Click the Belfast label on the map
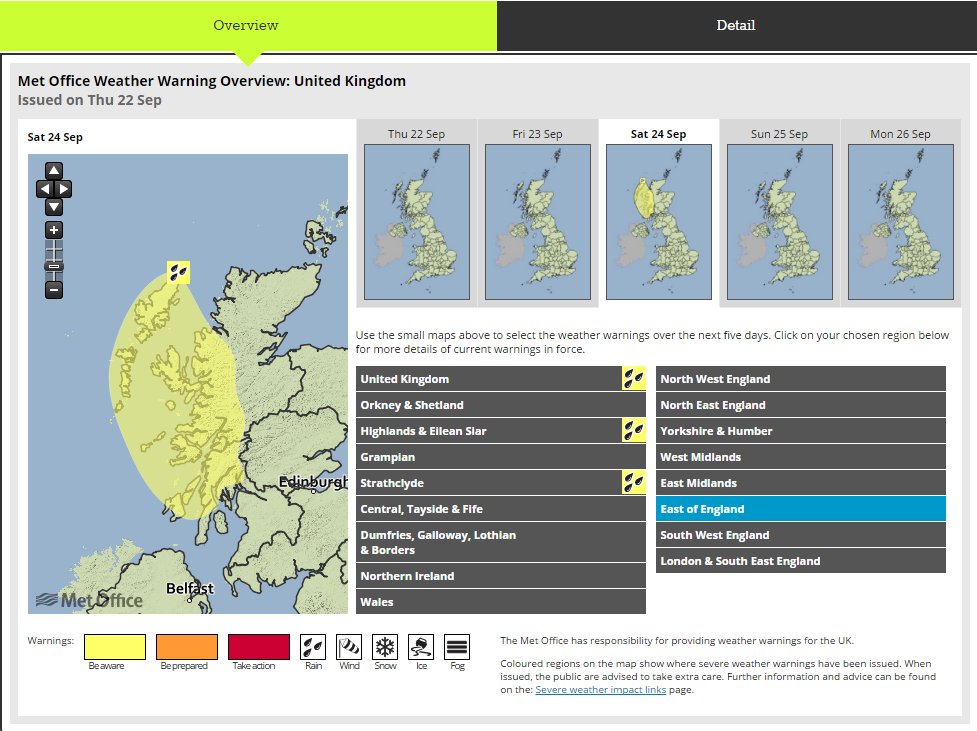This screenshot has height=731, width=977. pos(189,588)
